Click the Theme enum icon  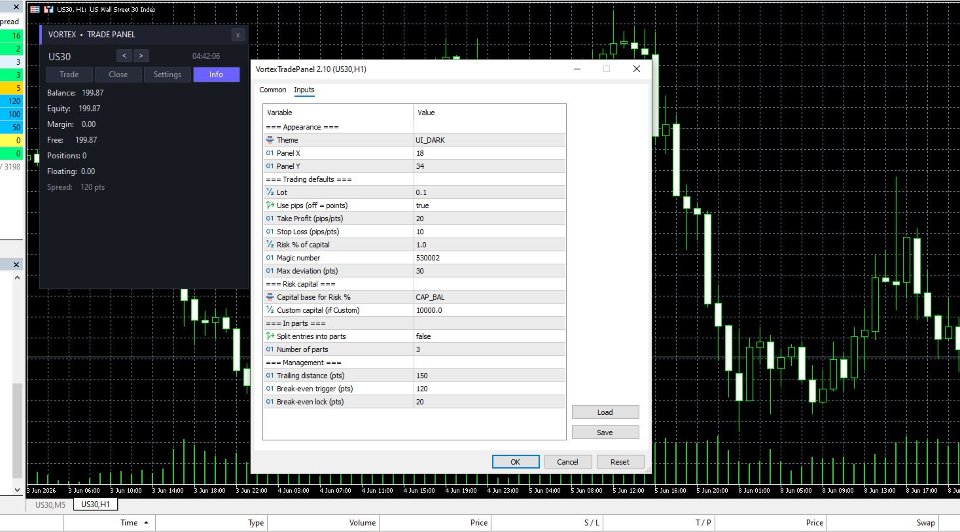(270, 140)
